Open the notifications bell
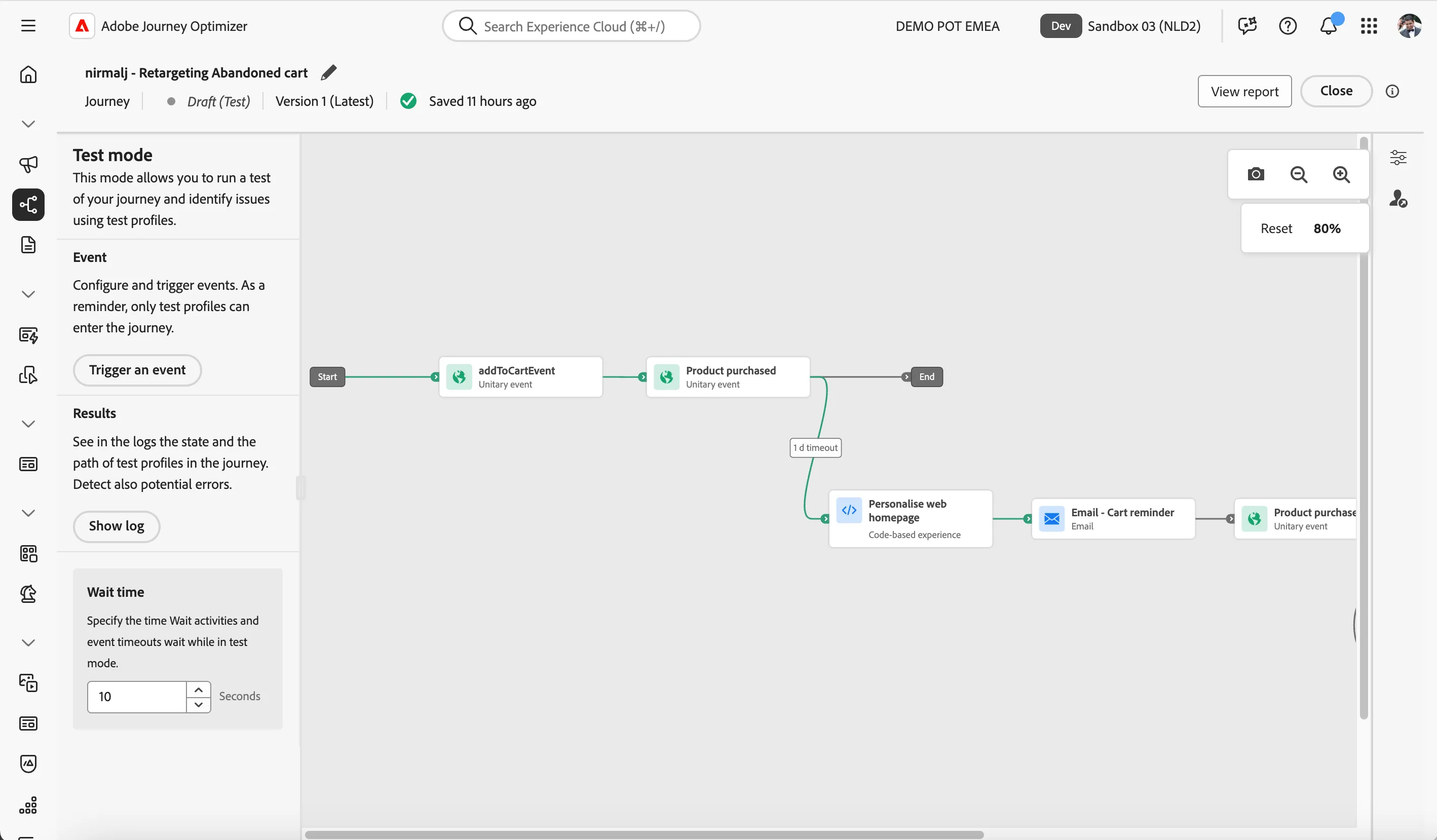The height and width of the screenshot is (840, 1437). tap(1329, 26)
